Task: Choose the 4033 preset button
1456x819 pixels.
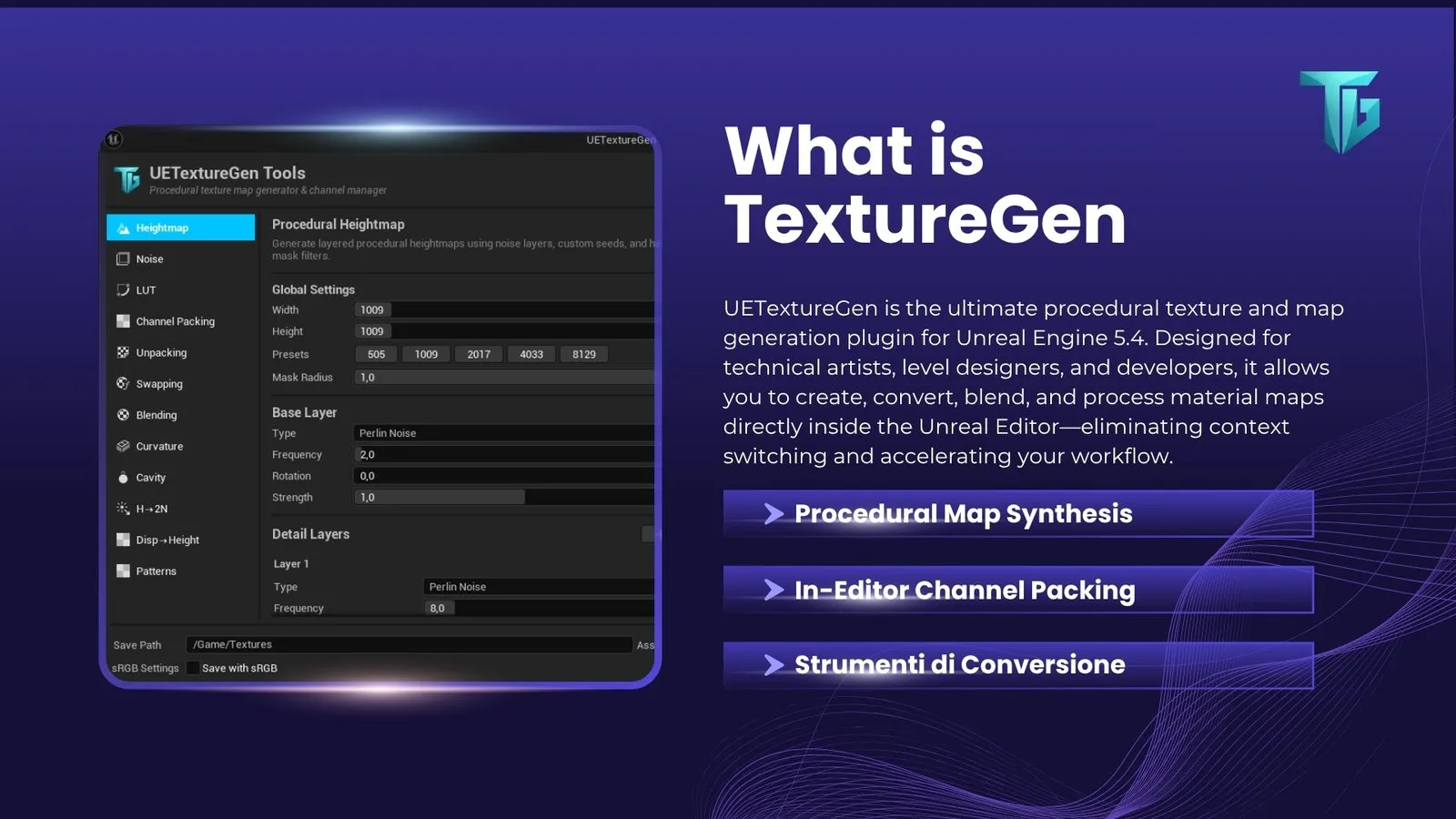Action: (x=531, y=355)
